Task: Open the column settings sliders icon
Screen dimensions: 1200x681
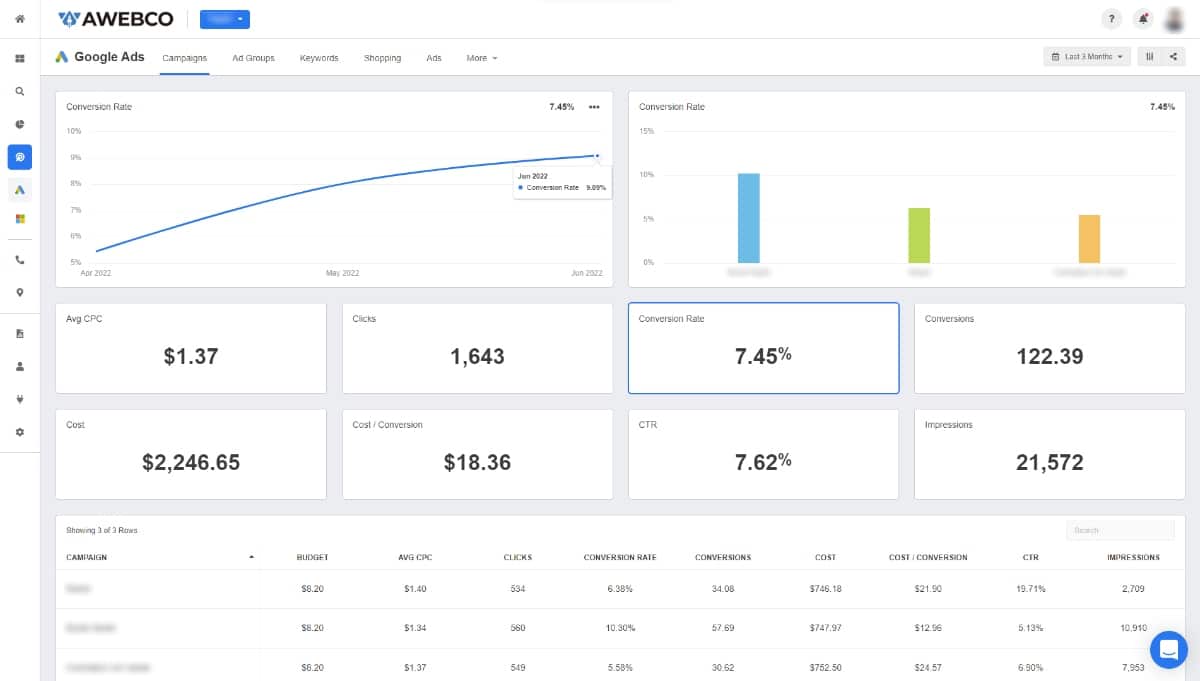Action: 1150,57
